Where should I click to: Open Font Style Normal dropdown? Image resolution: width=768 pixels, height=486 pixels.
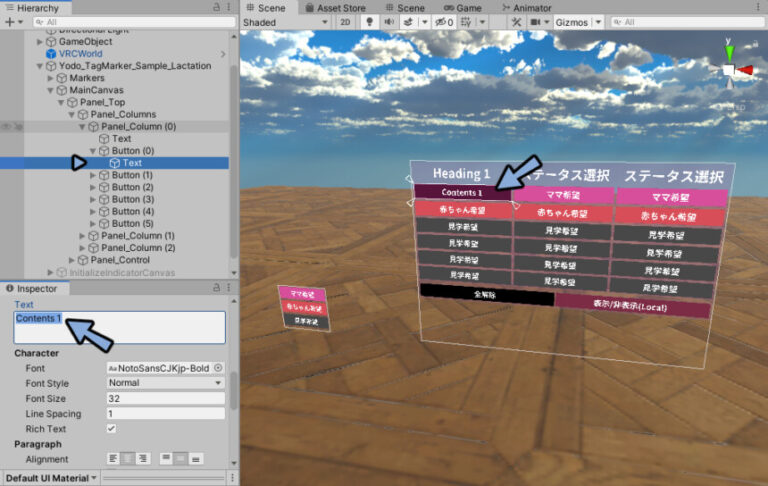click(166, 383)
